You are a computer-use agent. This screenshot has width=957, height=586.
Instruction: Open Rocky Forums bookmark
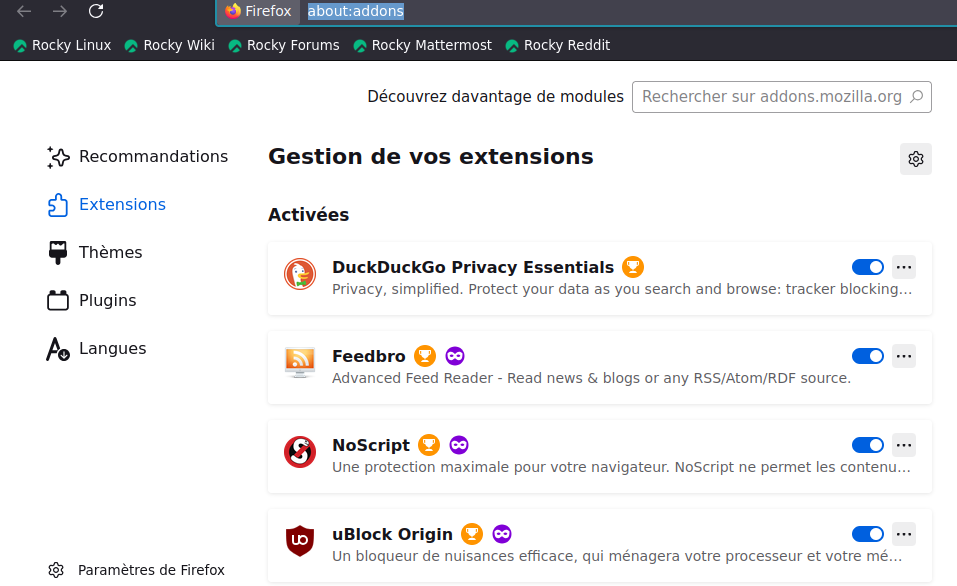point(284,45)
